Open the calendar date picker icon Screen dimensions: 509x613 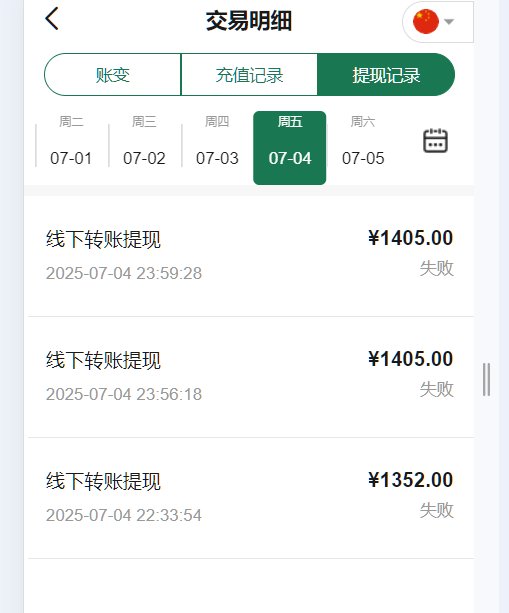pyautogui.click(x=435, y=140)
